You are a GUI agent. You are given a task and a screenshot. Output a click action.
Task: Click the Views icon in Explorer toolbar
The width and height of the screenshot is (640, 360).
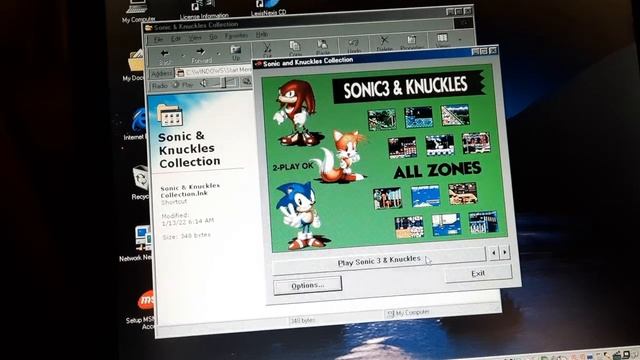click(442, 41)
